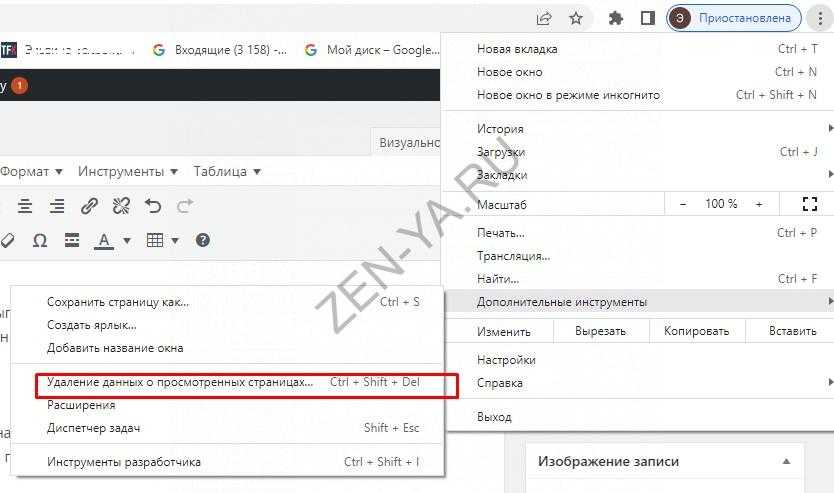This screenshot has height=493, width=834.
Task: Collapse the Изображение записи panel
Action: point(786,461)
